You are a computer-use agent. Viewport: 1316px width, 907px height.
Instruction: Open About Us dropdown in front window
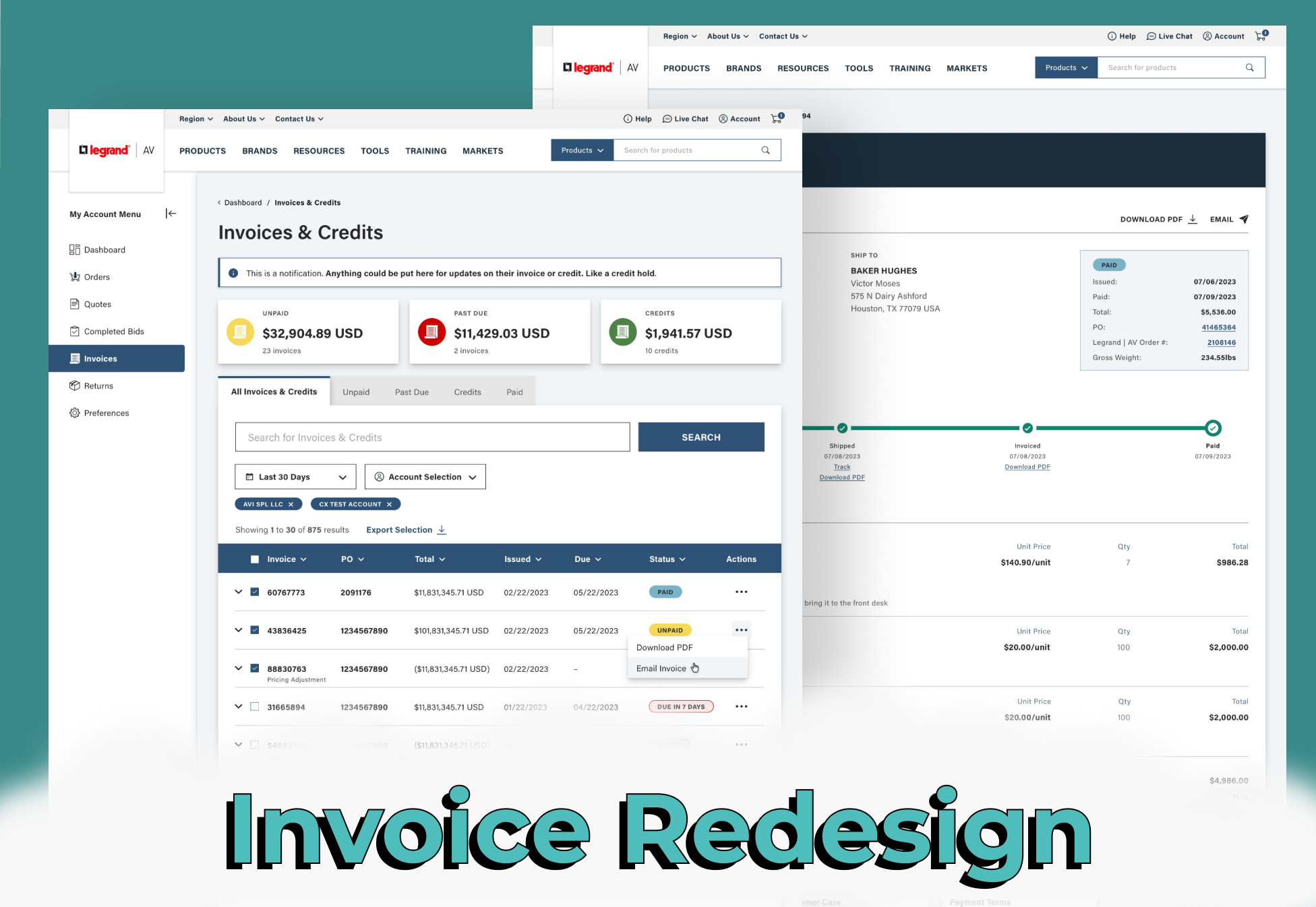pos(244,119)
